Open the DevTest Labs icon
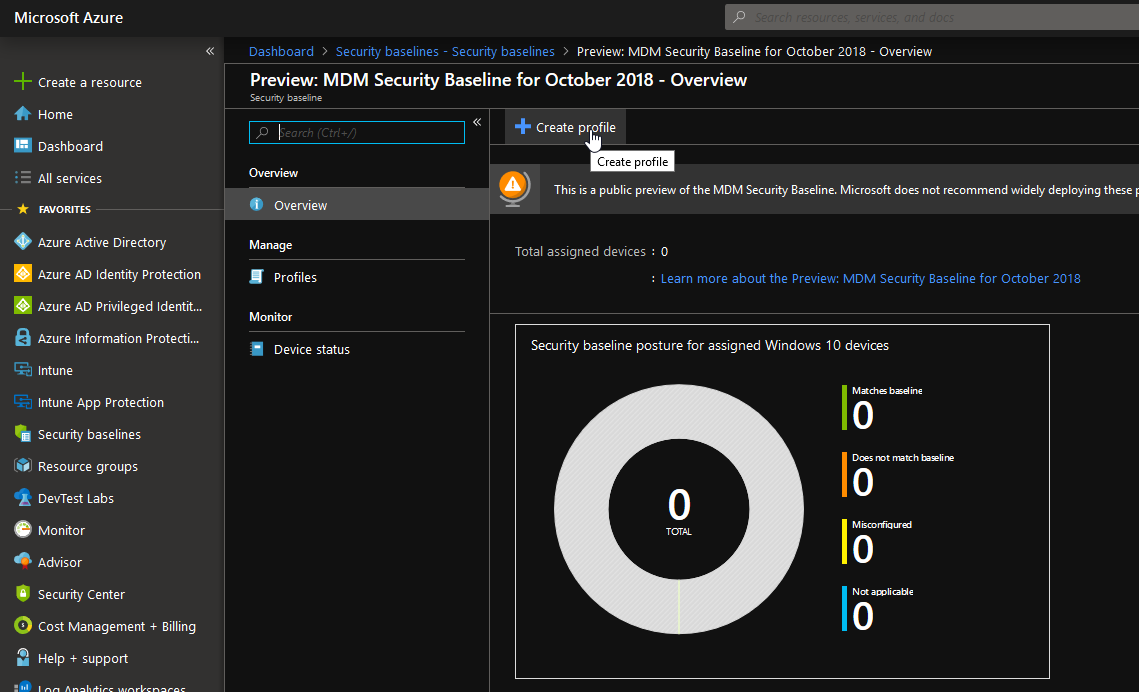 tap(22, 498)
